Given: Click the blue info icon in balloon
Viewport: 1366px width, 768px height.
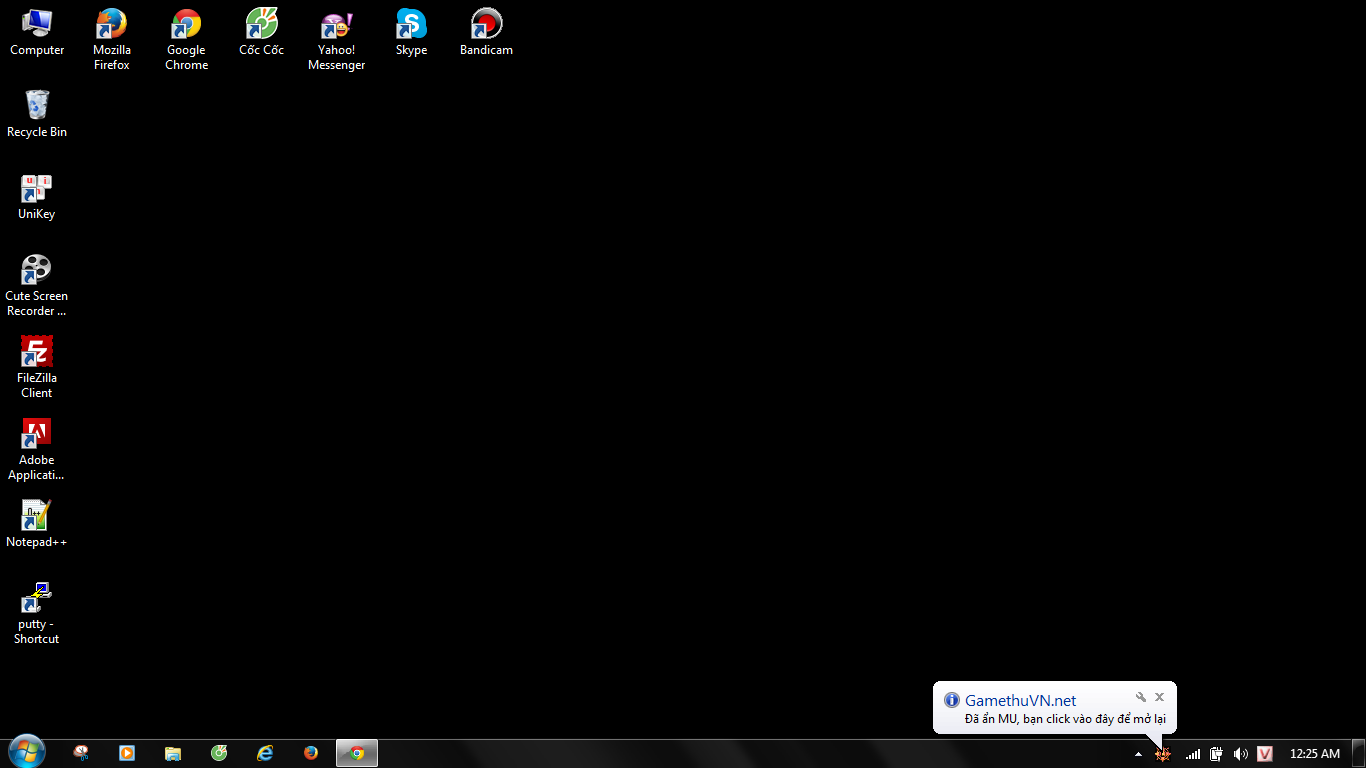Looking at the screenshot, I should pyautogui.click(x=951, y=700).
